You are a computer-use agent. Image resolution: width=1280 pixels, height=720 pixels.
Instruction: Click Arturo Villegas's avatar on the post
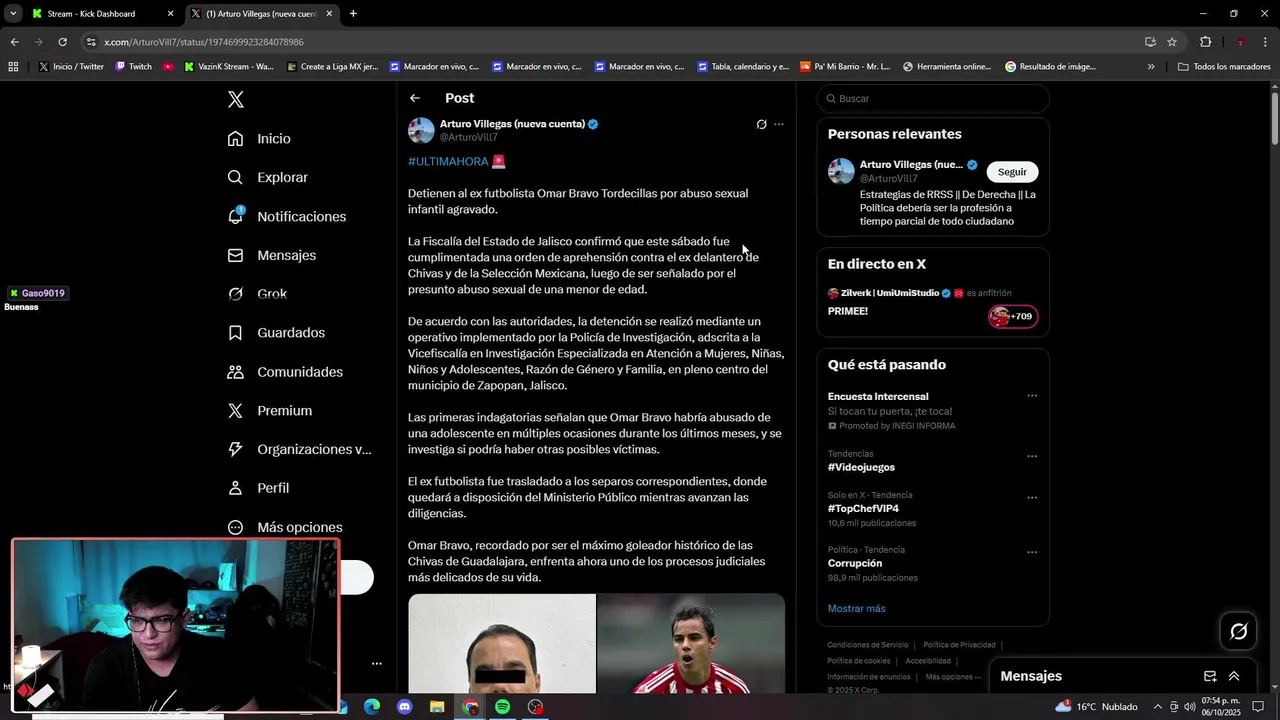(x=421, y=130)
